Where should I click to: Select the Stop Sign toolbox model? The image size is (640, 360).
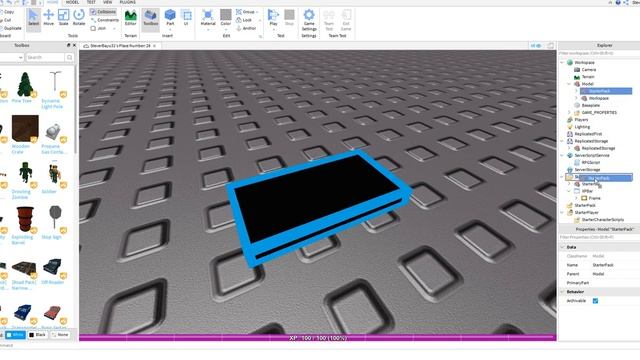pos(54,222)
